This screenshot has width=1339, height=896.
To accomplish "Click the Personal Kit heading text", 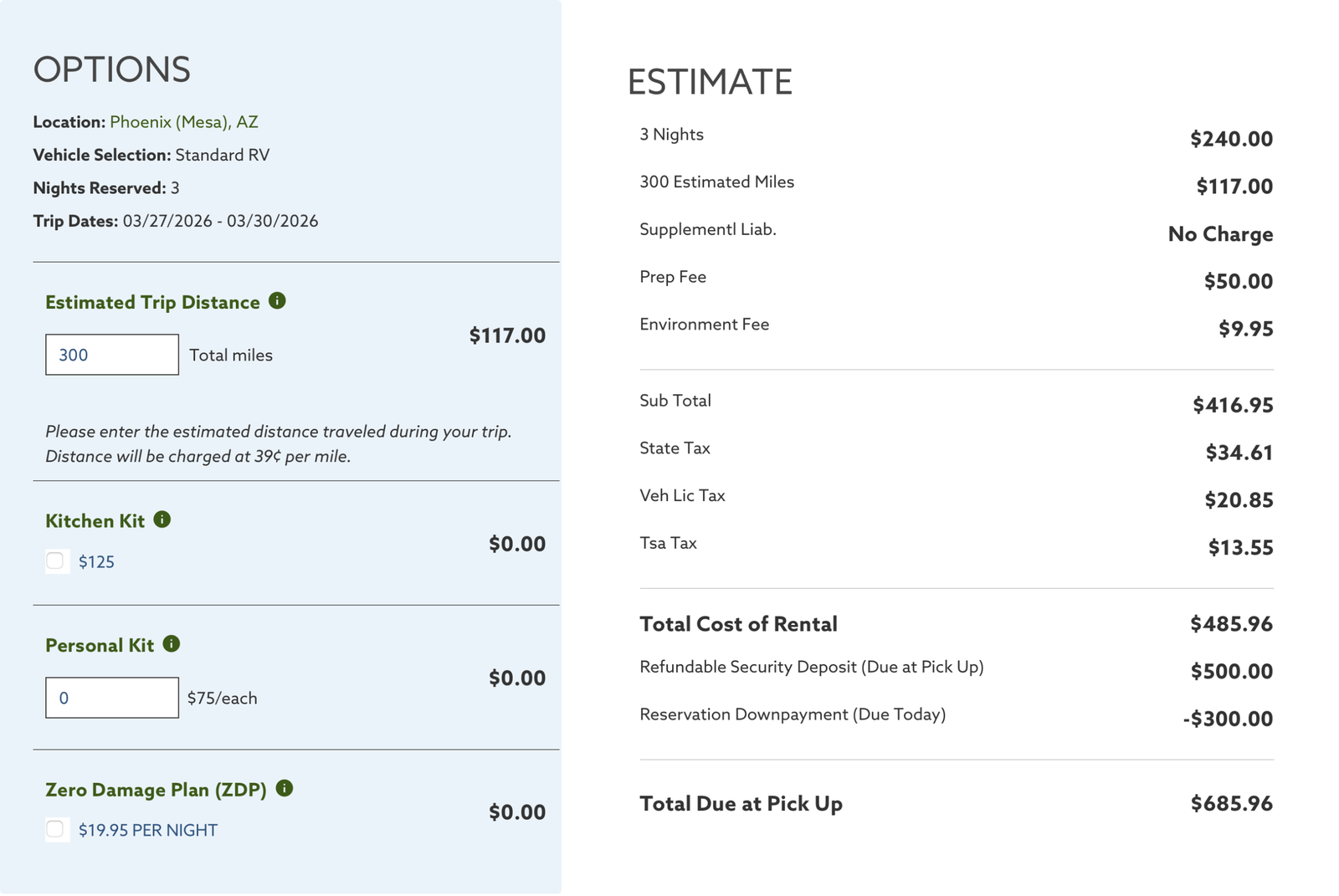I will point(100,646).
